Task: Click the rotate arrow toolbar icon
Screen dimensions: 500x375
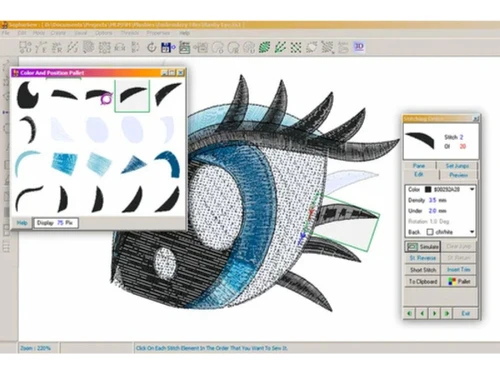Action: (152, 47)
